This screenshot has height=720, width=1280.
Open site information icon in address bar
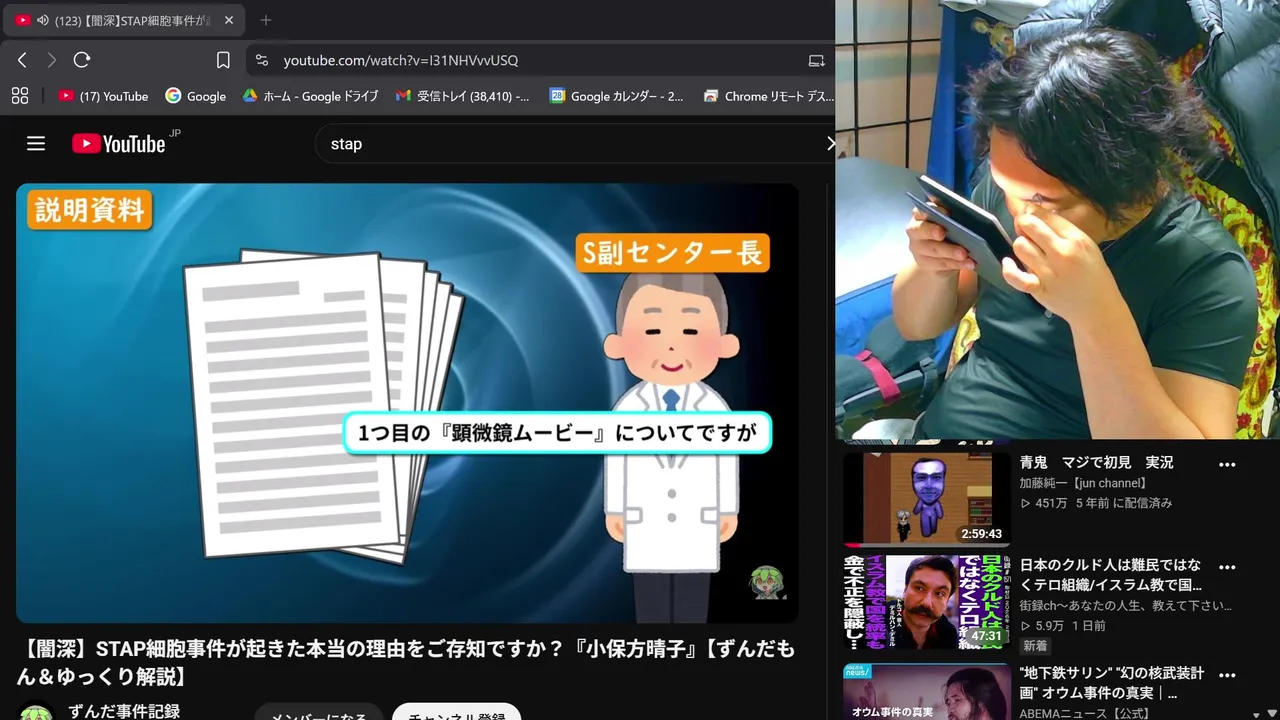point(262,60)
